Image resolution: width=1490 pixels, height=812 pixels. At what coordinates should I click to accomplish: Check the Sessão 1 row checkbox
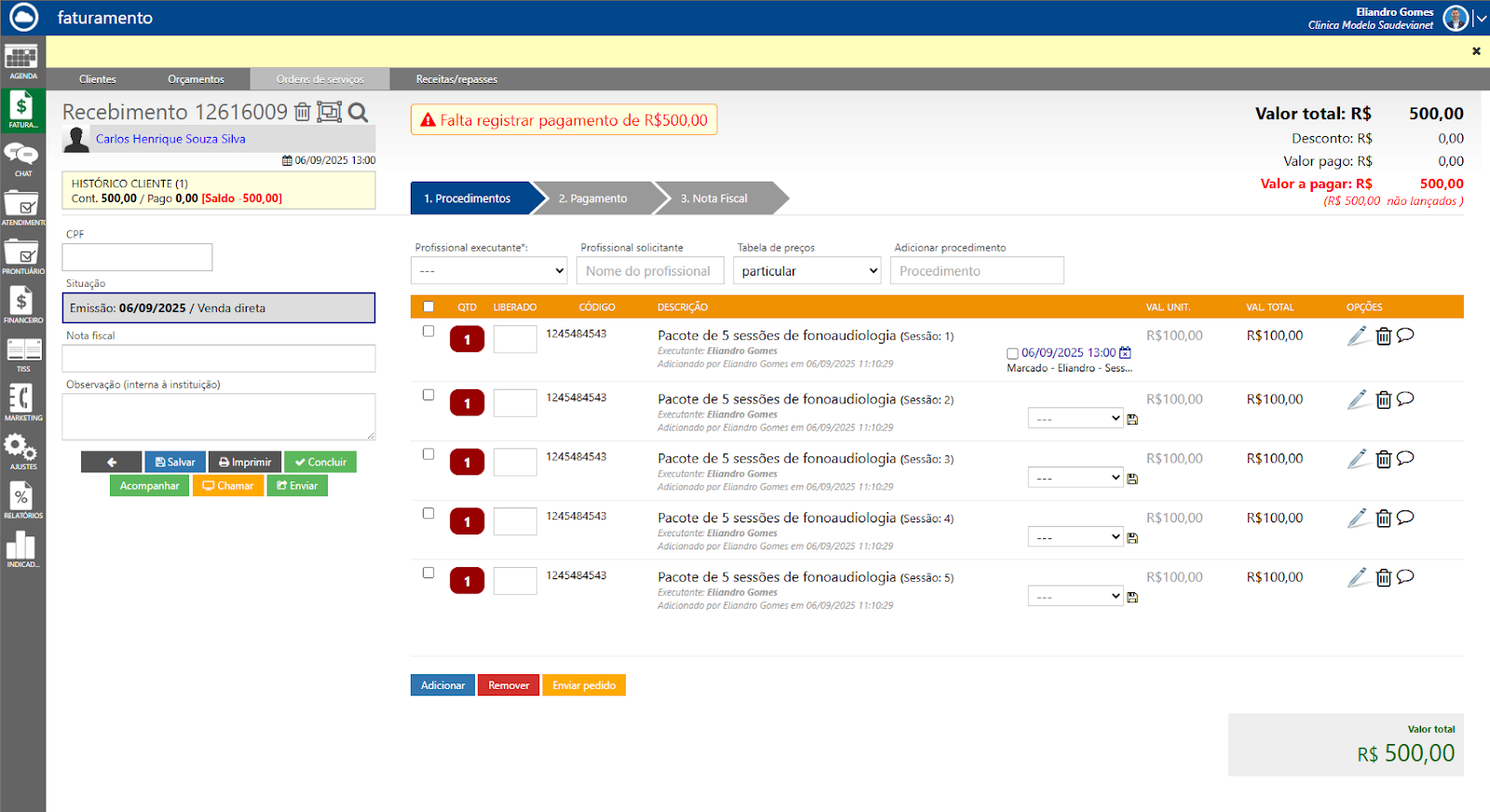[428, 331]
